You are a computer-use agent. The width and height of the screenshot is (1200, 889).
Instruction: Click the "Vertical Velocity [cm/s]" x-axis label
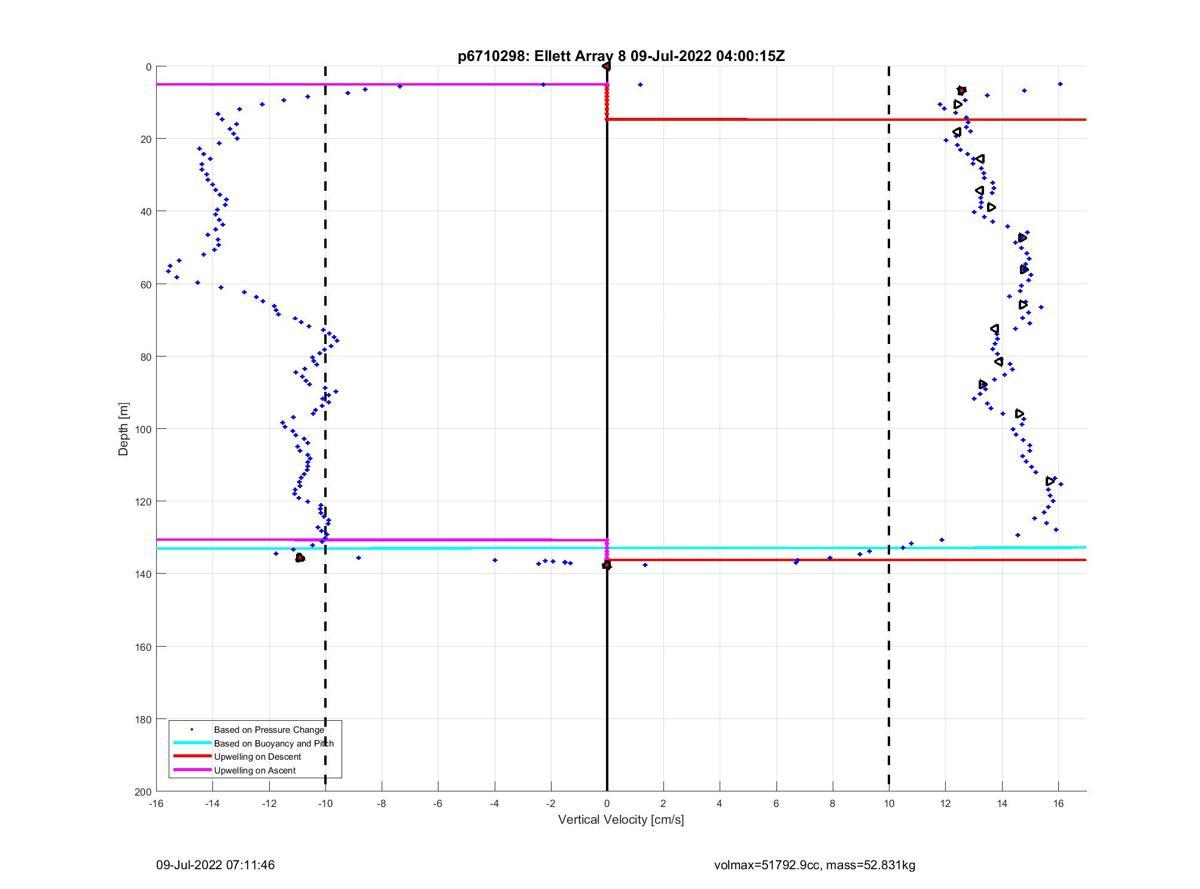(x=621, y=820)
